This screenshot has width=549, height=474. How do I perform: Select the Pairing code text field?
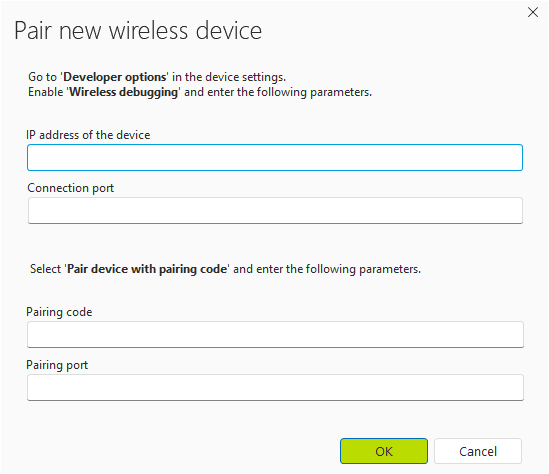[x=275, y=334]
